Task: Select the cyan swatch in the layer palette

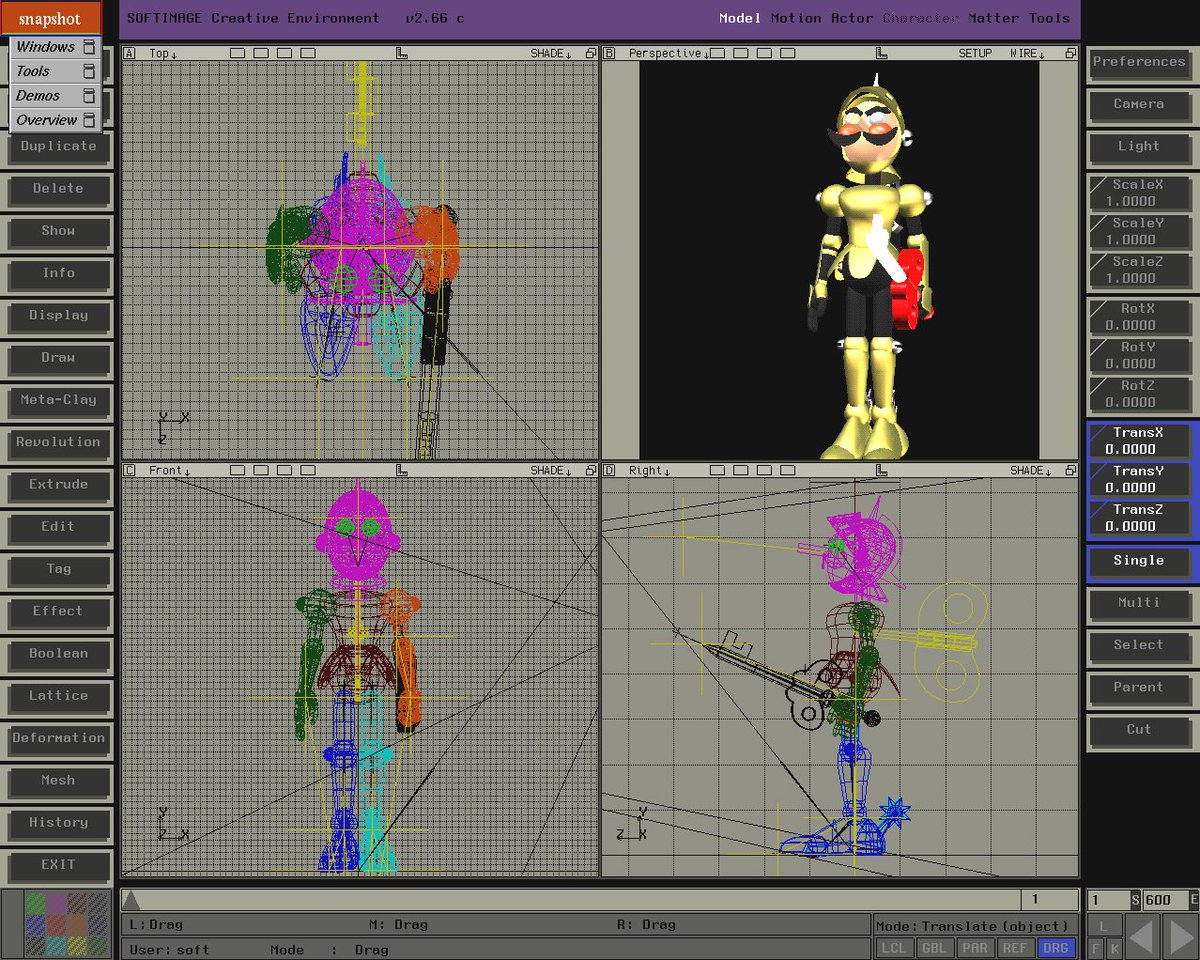Action: click(56, 944)
